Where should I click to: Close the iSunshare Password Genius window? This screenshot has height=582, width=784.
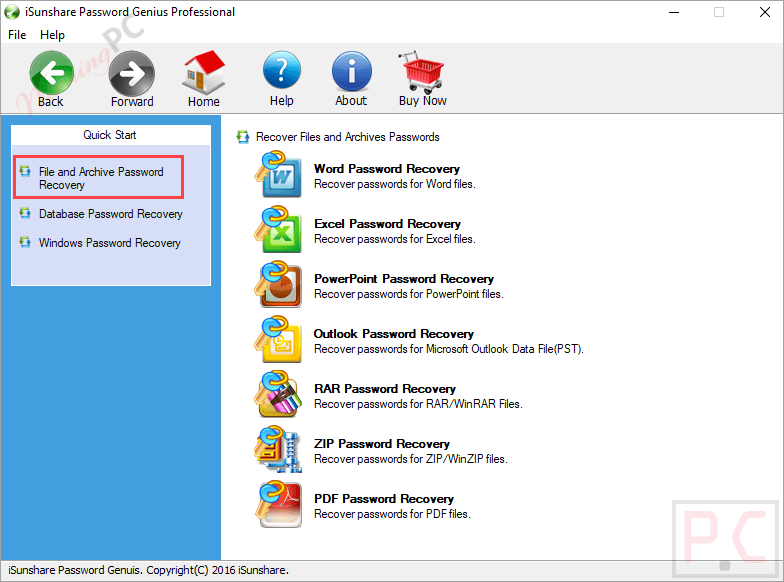tap(765, 12)
